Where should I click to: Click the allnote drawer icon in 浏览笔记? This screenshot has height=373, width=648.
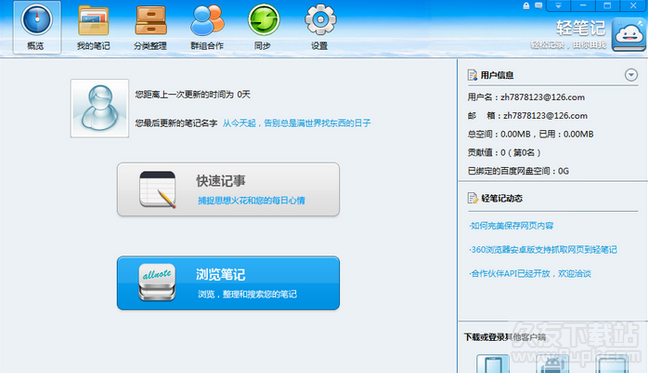pyautogui.click(x=157, y=282)
